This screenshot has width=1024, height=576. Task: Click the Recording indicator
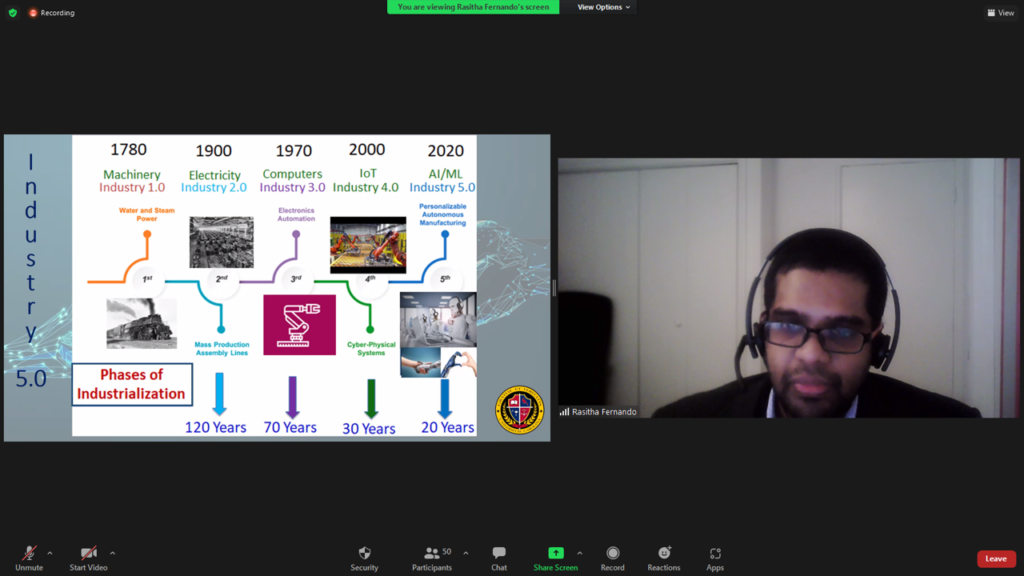pos(51,13)
